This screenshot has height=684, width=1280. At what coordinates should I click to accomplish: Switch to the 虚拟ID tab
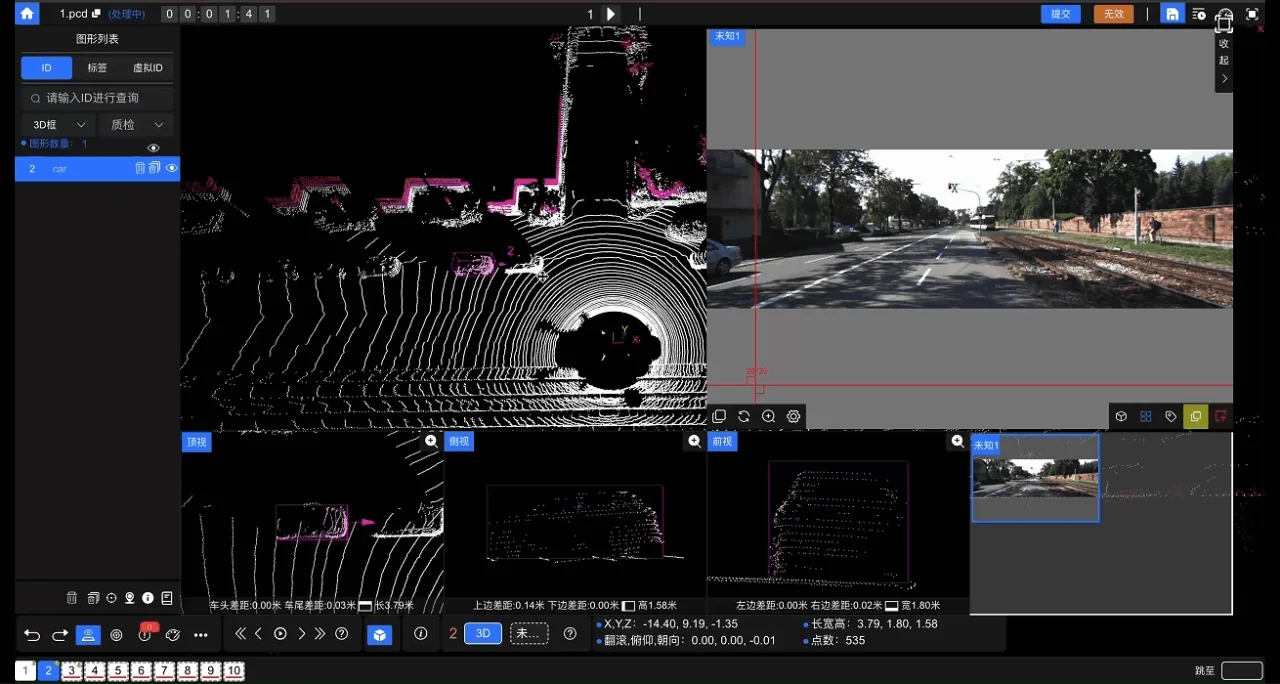coord(147,68)
